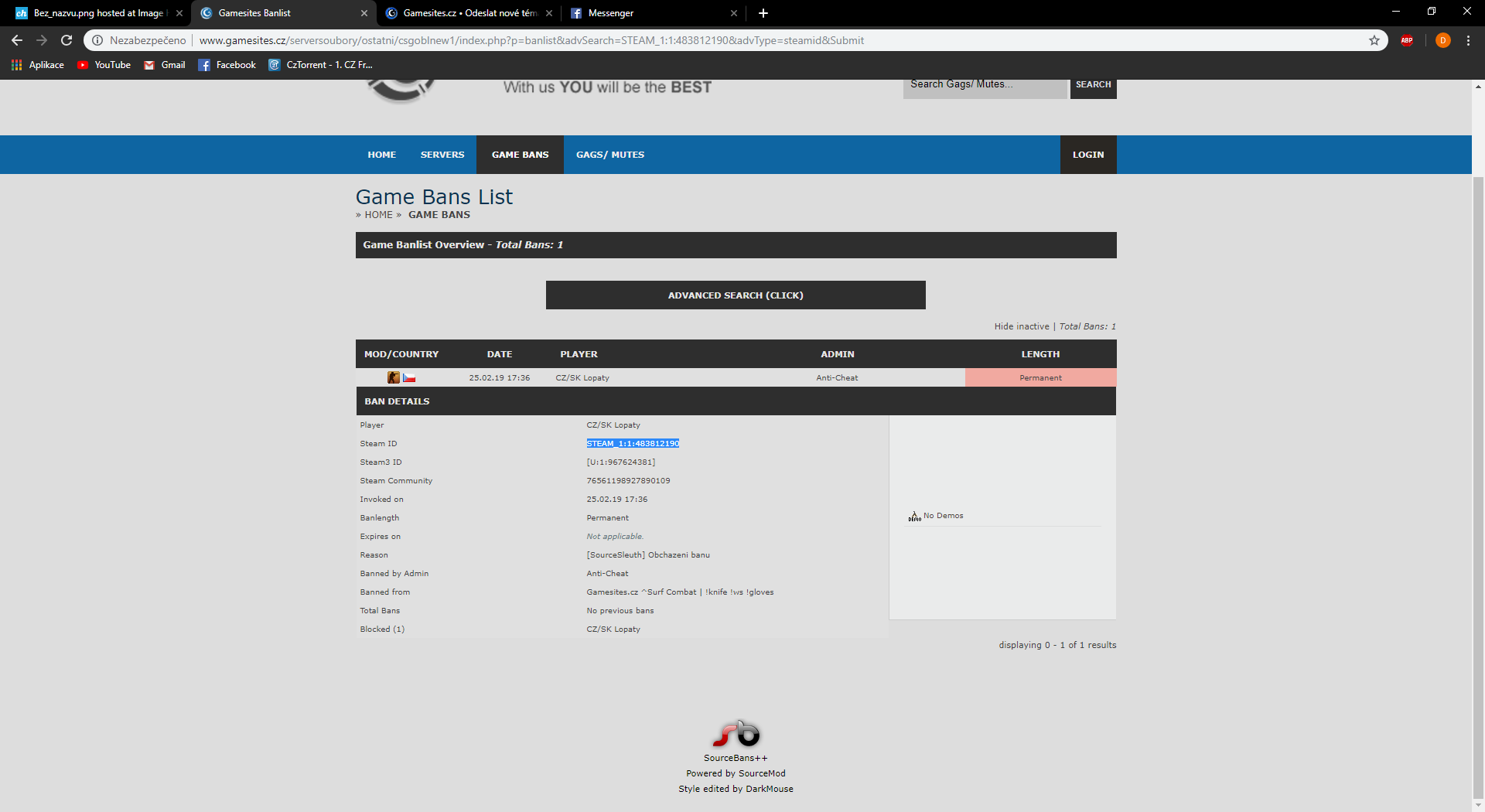
Task: Open the orange profile avatar icon
Action: pyautogui.click(x=1442, y=40)
